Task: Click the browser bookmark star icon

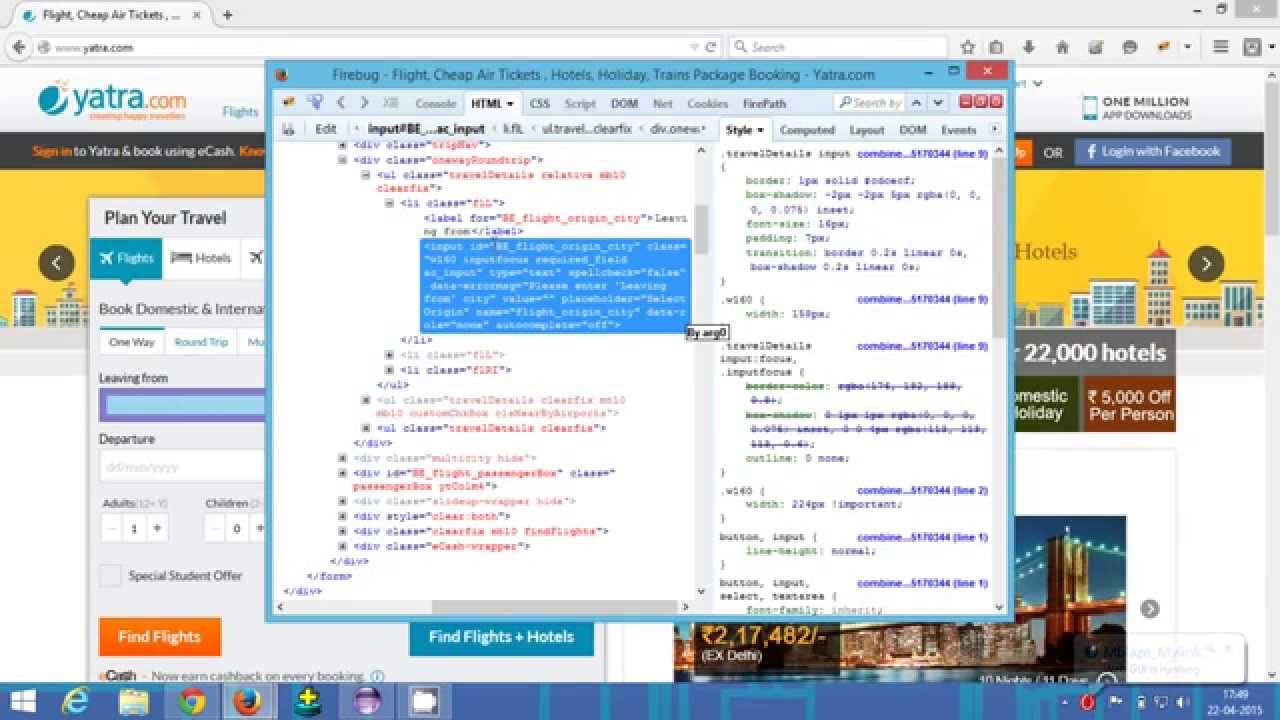Action: 967,47
